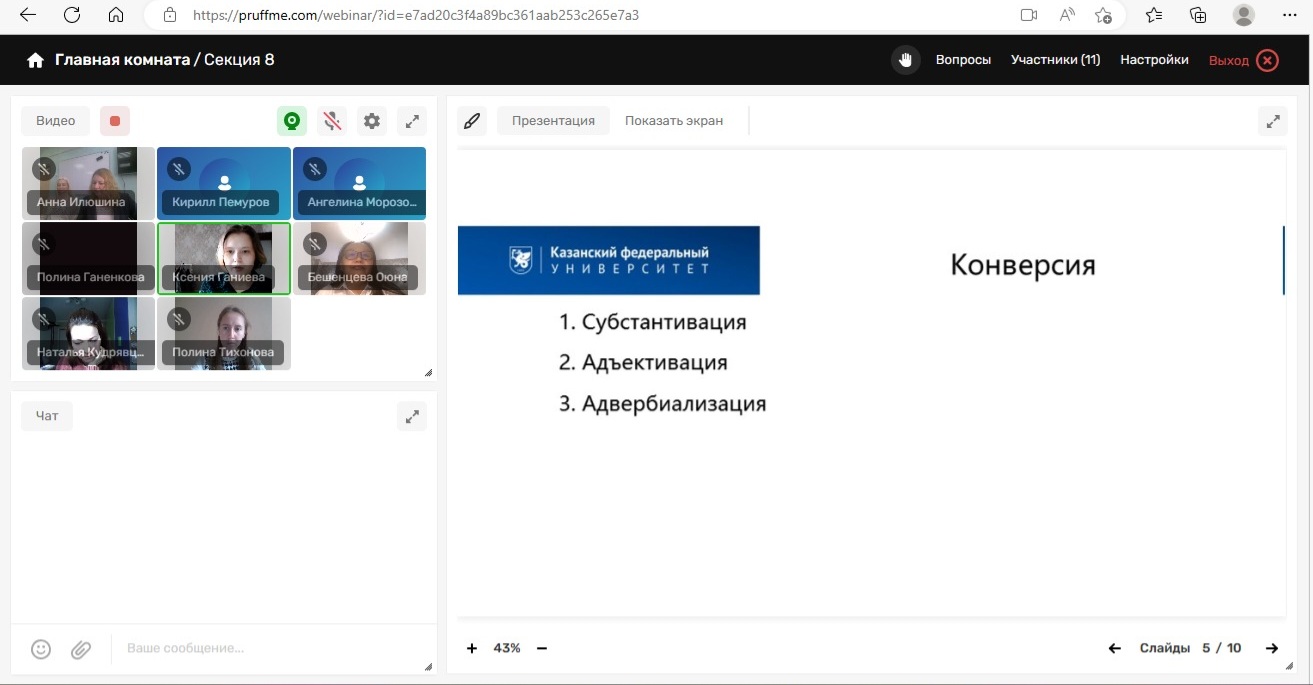Viewport: 1313px width, 685px height.
Task: Open video settings gear icon
Action: click(x=372, y=121)
